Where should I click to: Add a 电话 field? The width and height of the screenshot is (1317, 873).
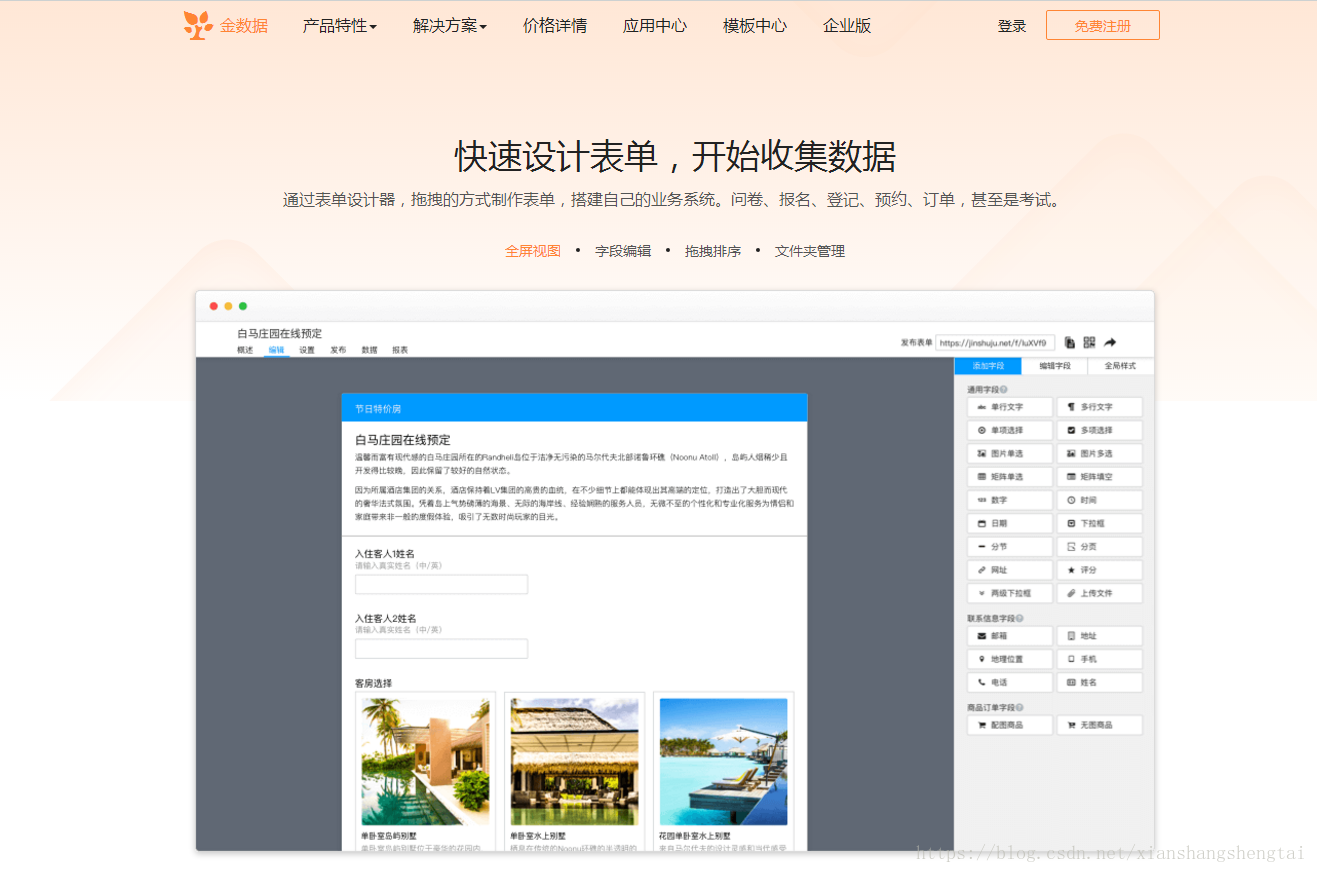(x=1010, y=682)
